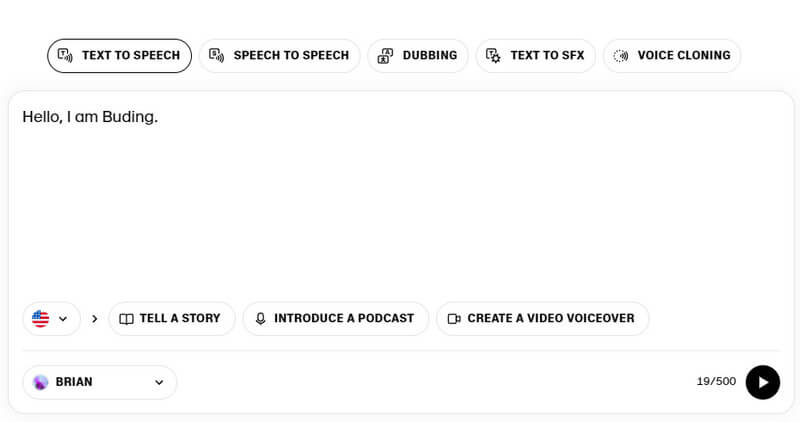Click the microphone icon on Introduce a Podcast
The image size is (800, 422).
(261, 319)
